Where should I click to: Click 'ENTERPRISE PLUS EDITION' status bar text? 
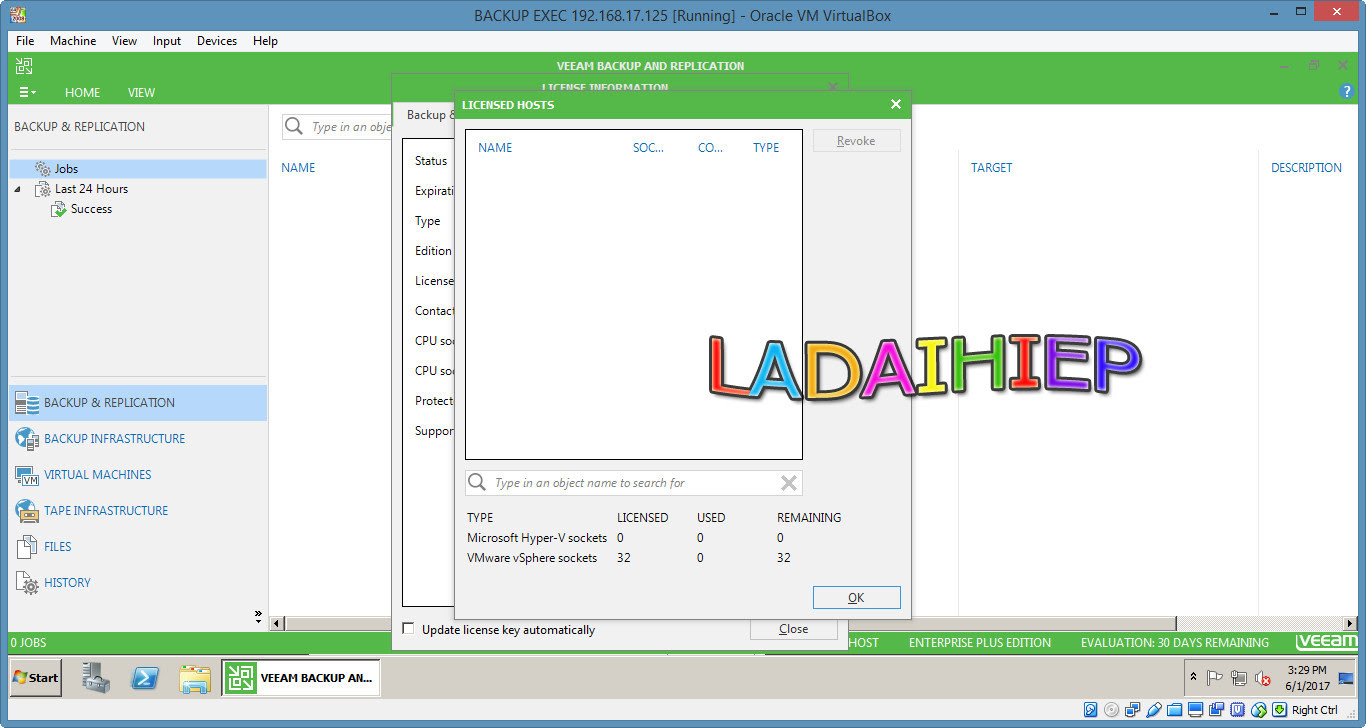pos(980,643)
